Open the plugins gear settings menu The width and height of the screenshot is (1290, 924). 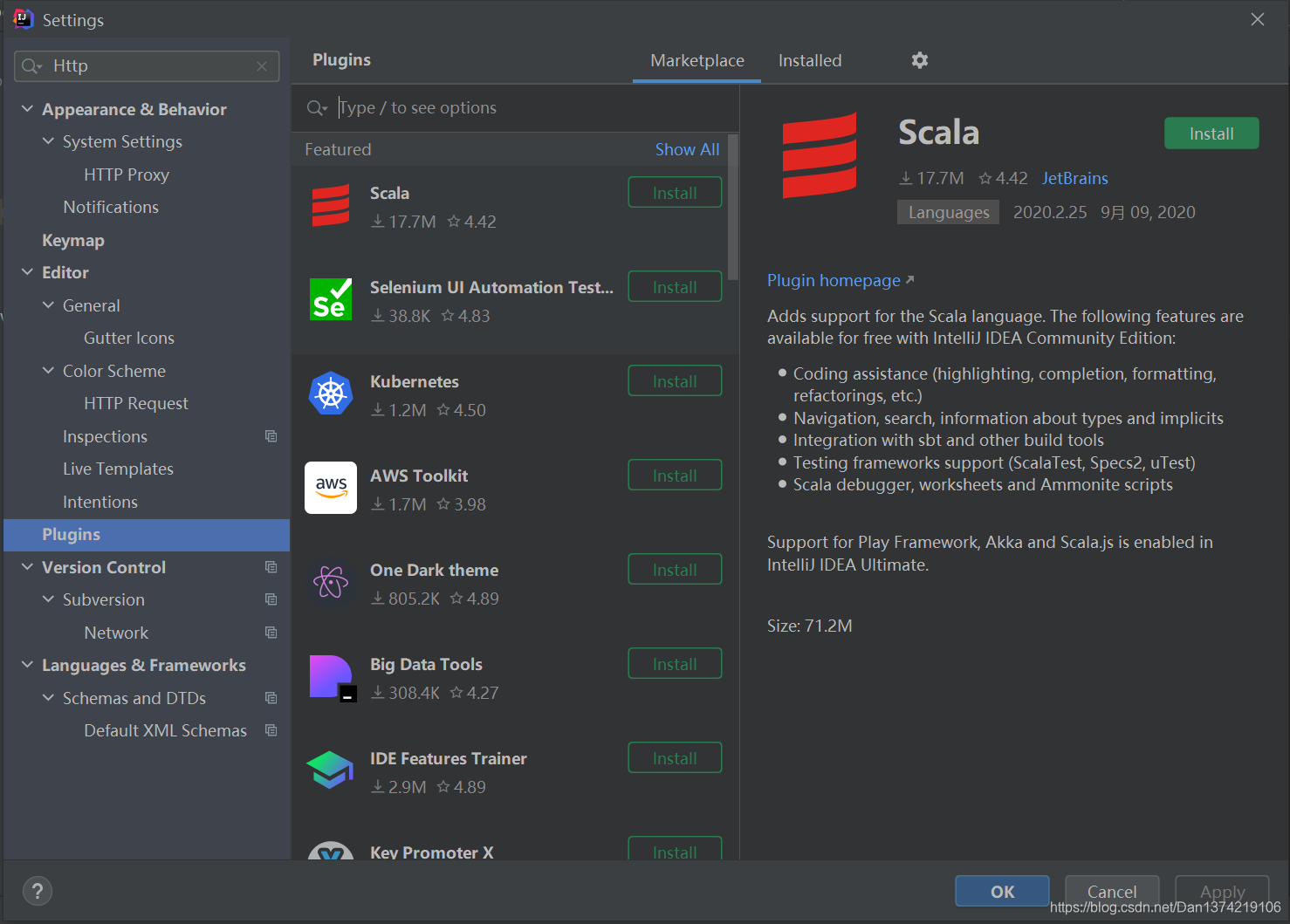(920, 60)
